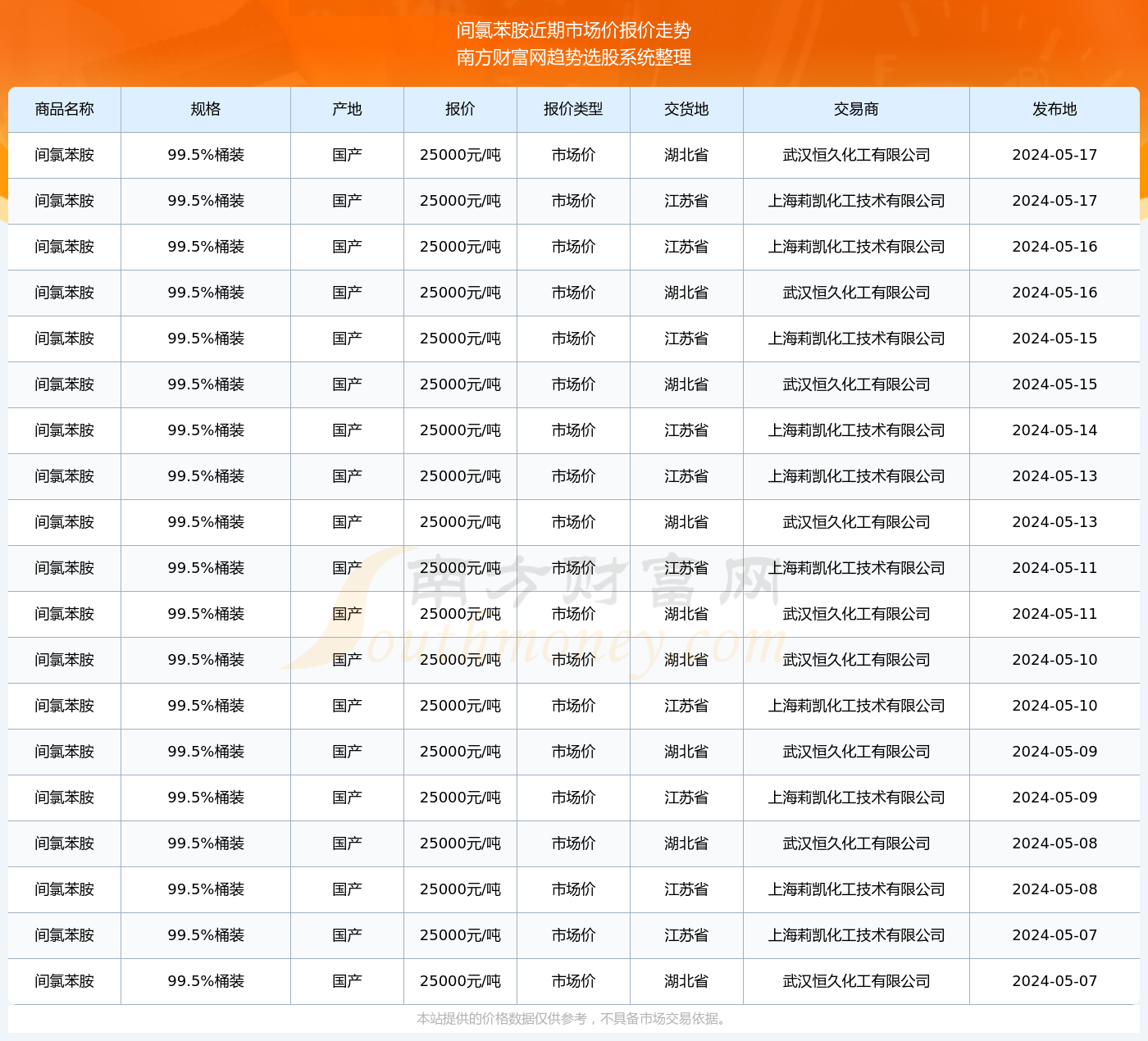Click date 2024-05-13 in the 上海莉凯 row

pyautogui.click(x=1055, y=476)
